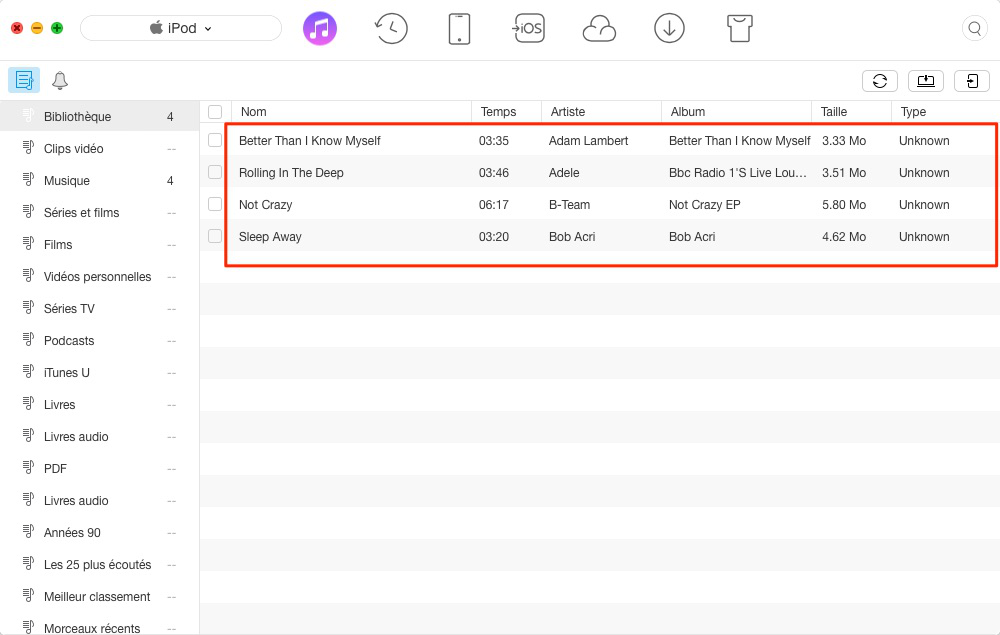
Task: Toggle the select-all checkbox in header
Action: pos(215,112)
